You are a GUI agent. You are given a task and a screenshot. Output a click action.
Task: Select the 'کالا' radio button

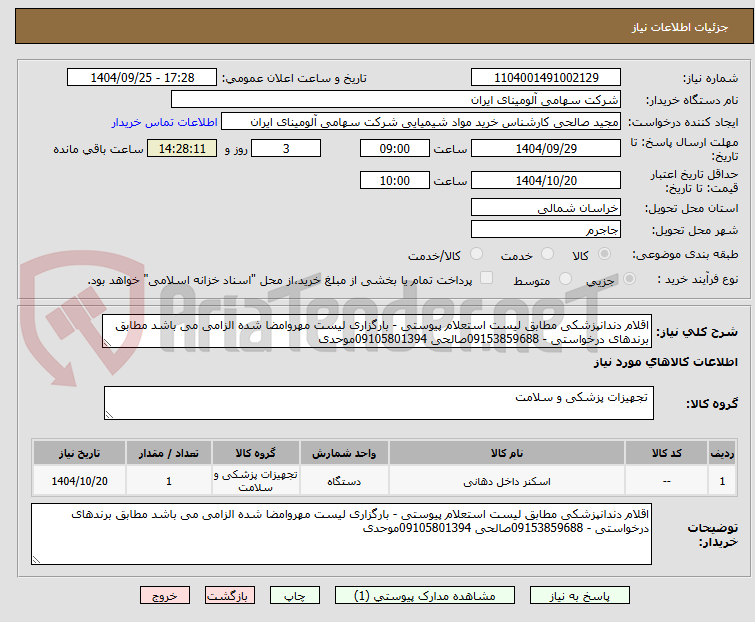tap(604, 254)
